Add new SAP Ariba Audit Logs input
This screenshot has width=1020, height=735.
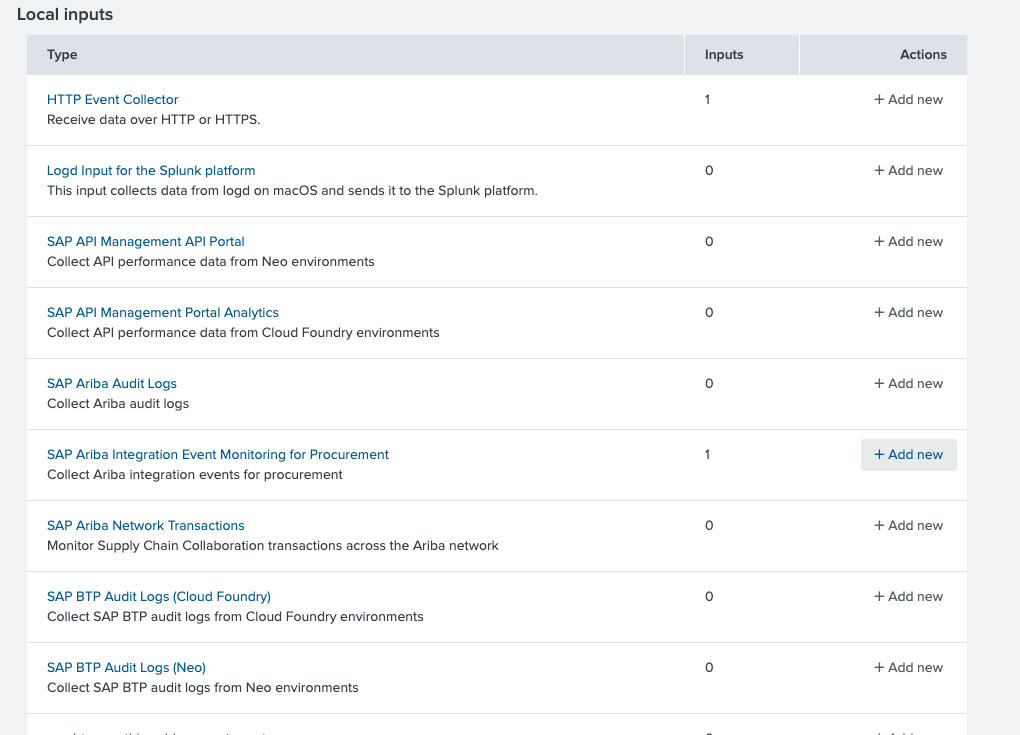908,384
